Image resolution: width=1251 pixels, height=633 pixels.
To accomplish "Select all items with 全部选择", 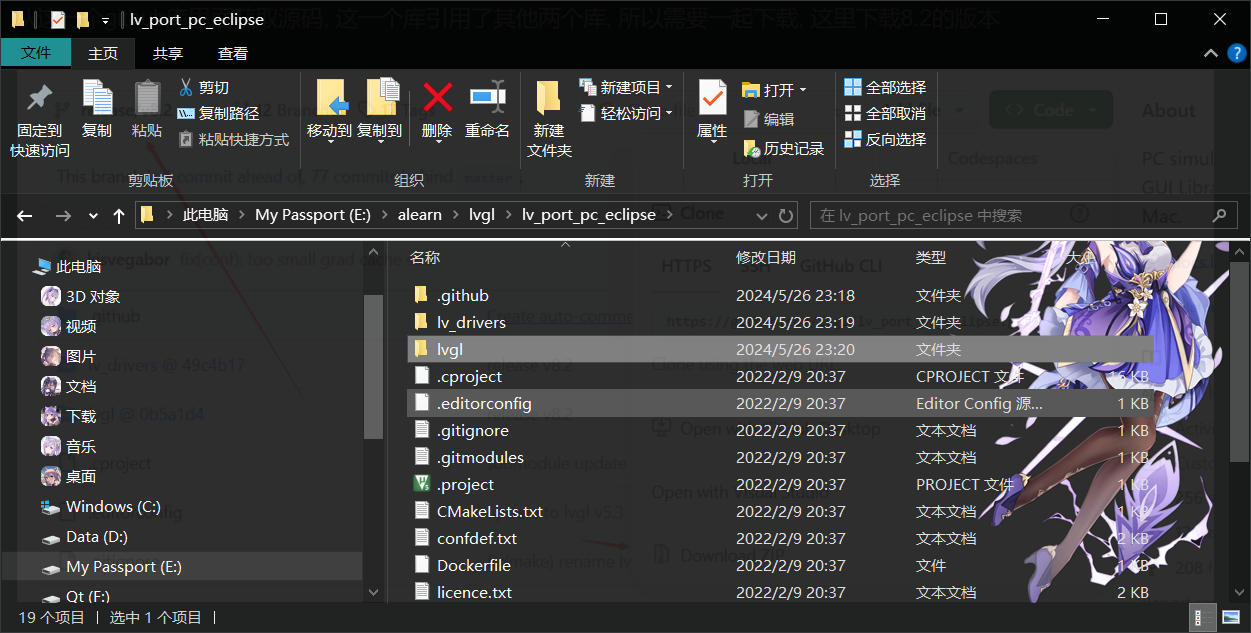I will point(885,88).
